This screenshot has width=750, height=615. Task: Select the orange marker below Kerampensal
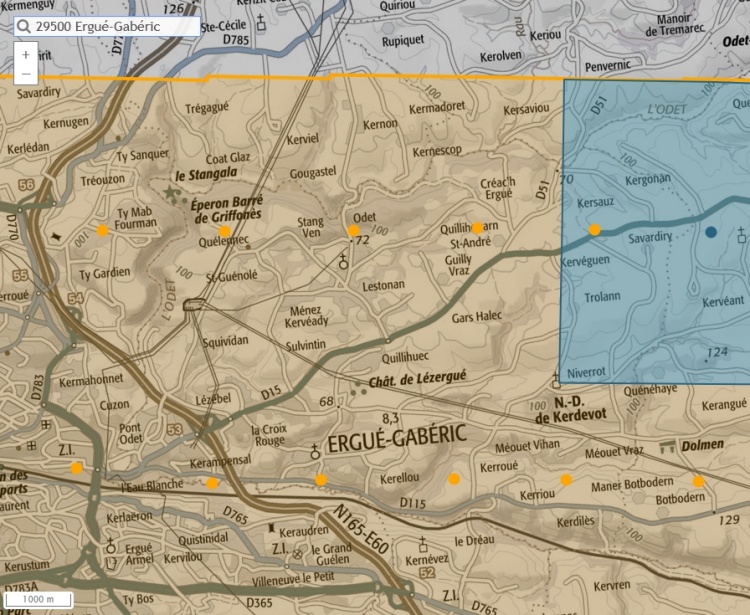coord(212,484)
